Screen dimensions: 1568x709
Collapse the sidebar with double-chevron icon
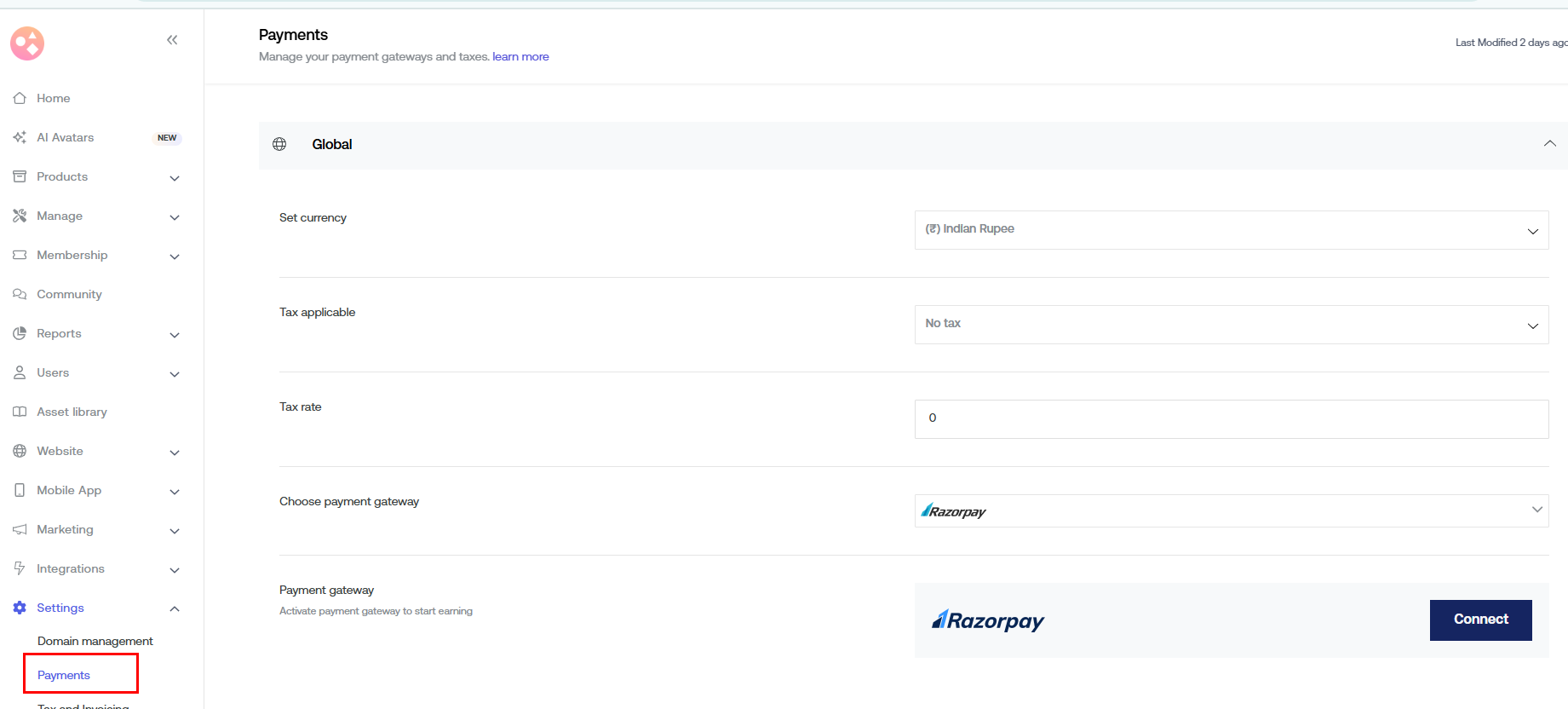click(172, 40)
